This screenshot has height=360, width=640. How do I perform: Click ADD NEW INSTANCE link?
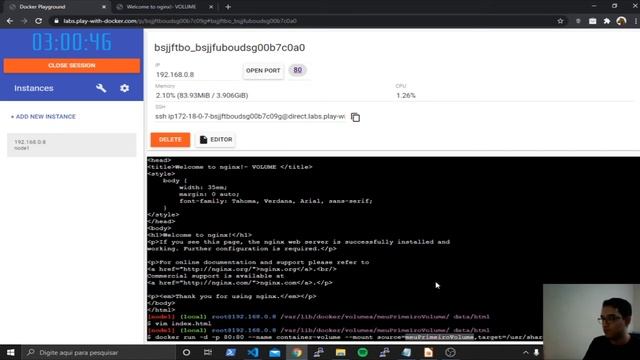pos(43,117)
